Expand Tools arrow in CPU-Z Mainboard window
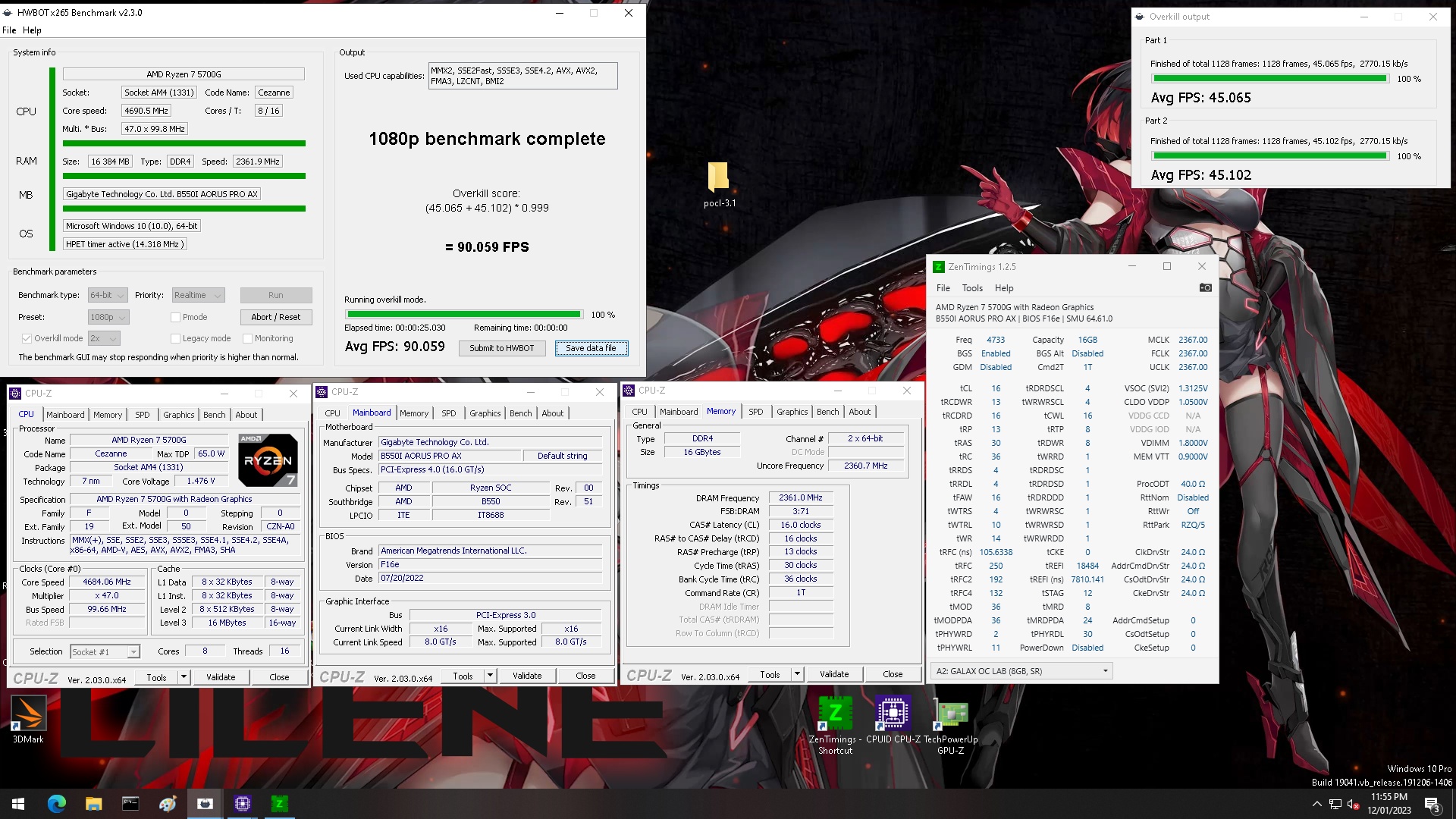Image resolution: width=1456 pixels, height=819 pixels. [x=490, y=676]
